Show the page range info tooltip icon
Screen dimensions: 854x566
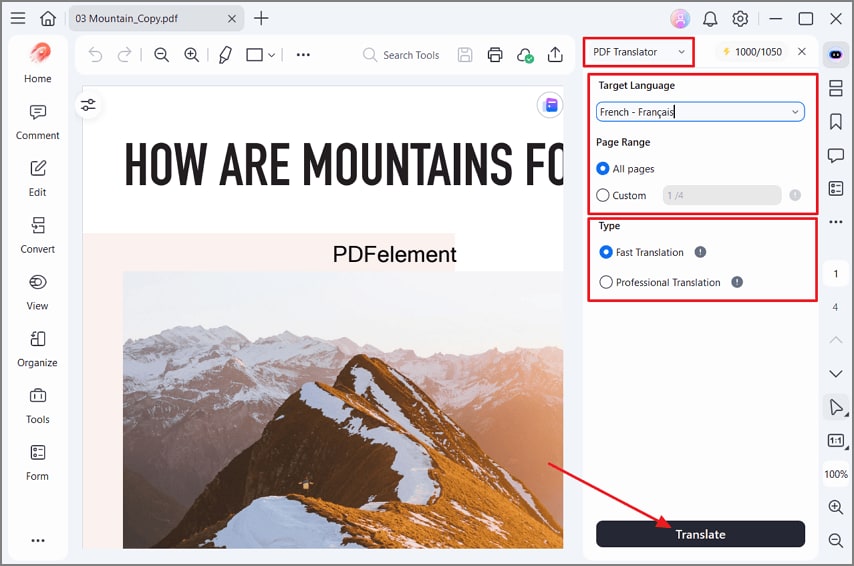(795, 195)
